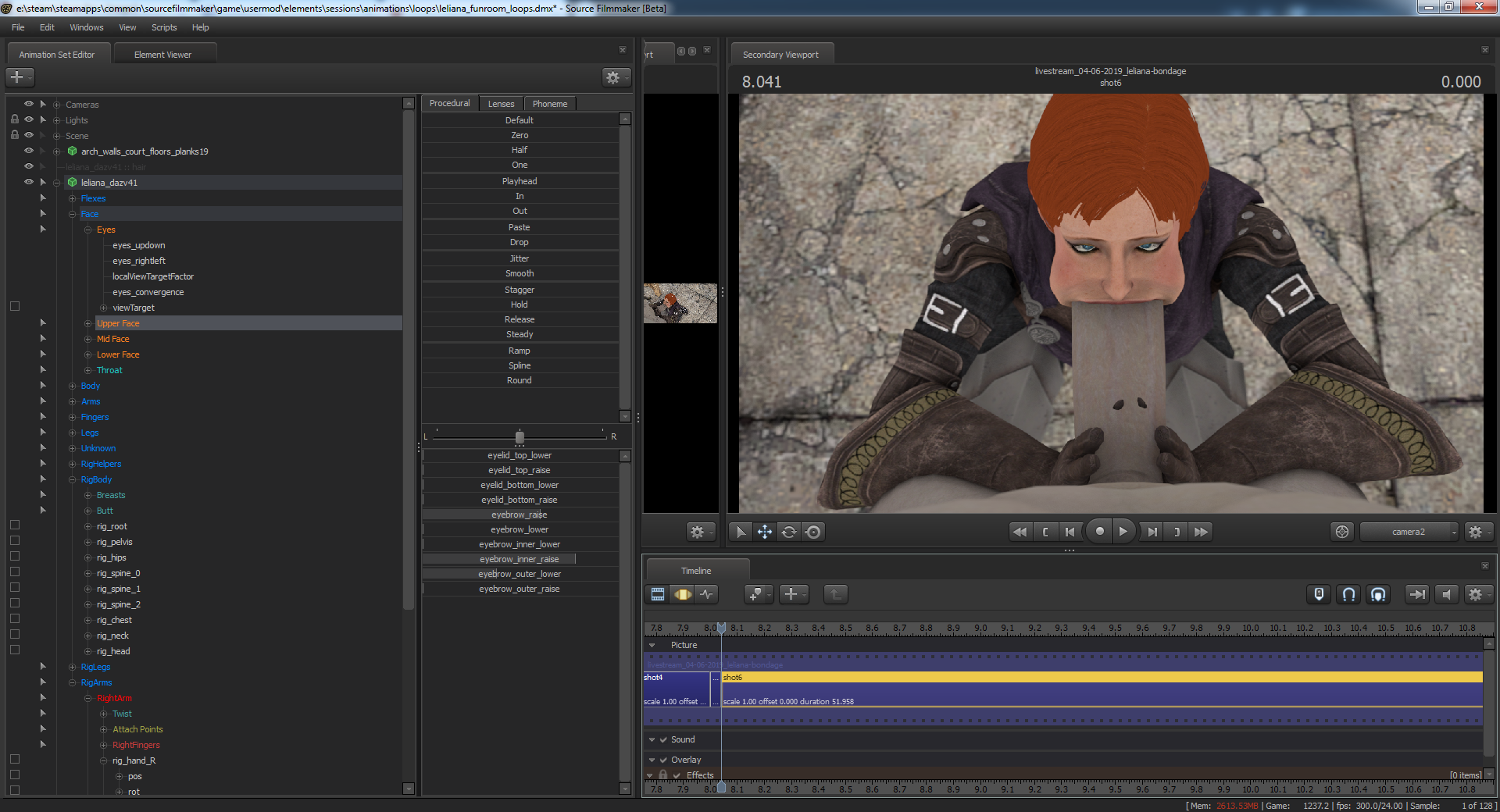Screen dimensions: 1500x812
Task: Apply the Spline preset
Action: (520, 365)
